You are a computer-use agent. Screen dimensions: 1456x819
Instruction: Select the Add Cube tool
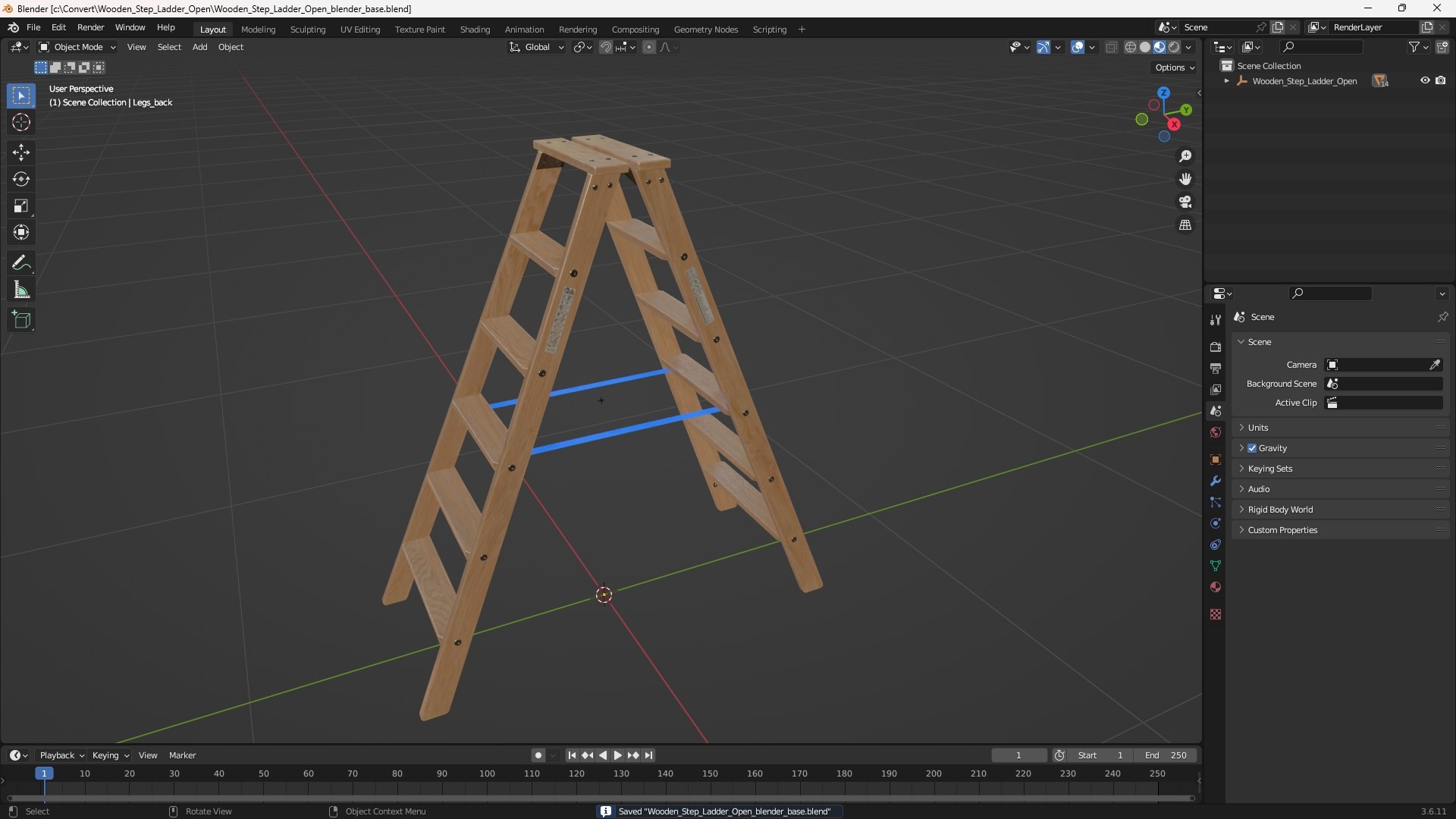pyautogui.click(x=21, y=320)
